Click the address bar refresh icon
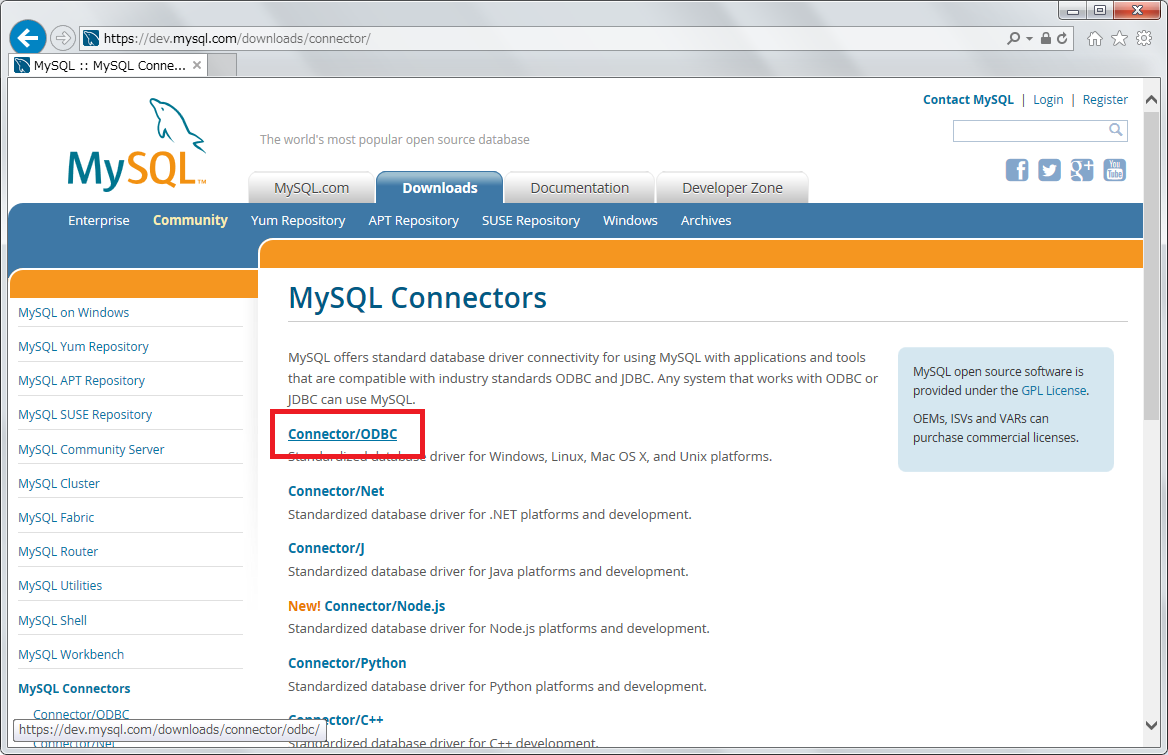 point(1062,38)
